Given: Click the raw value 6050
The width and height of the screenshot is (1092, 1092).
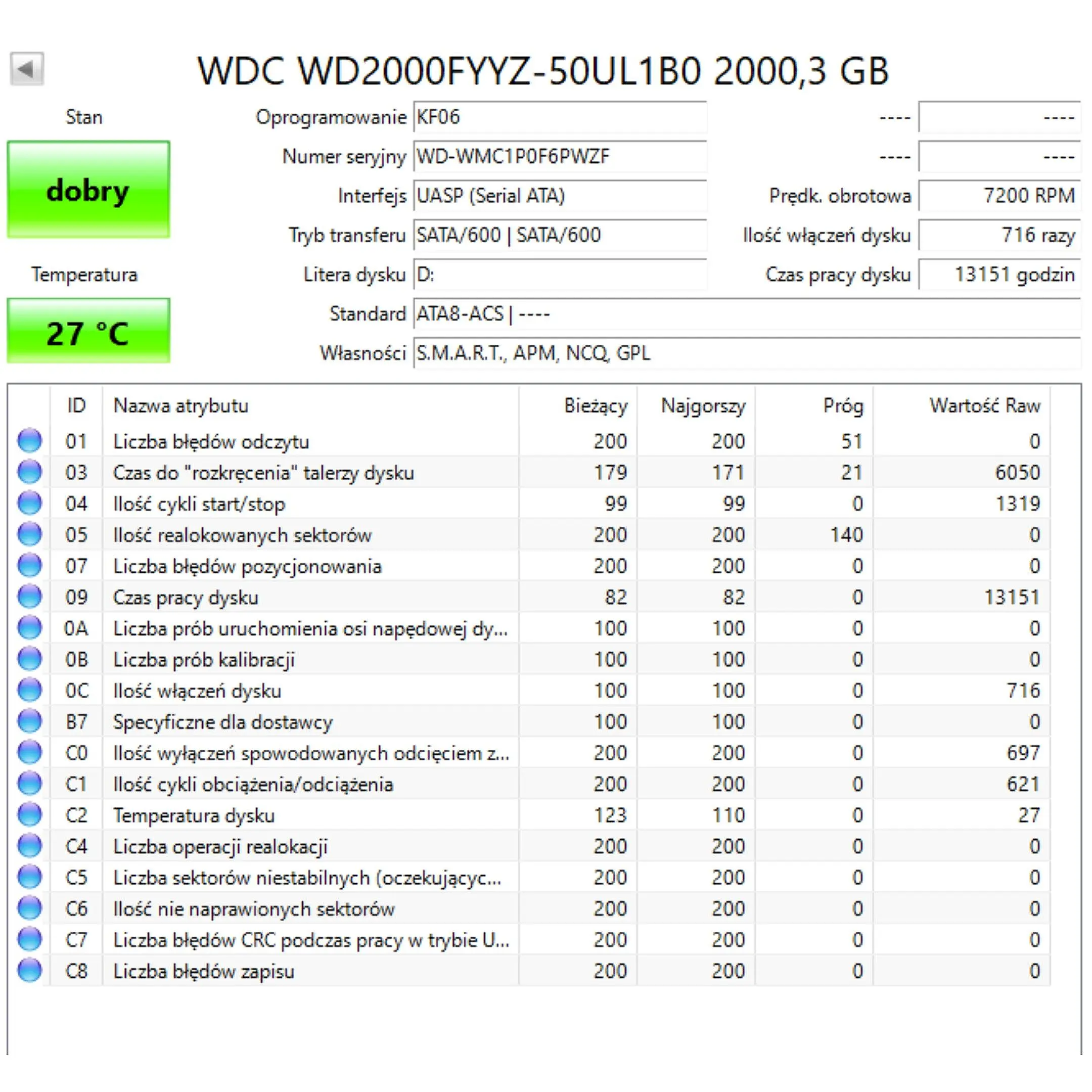Looking at the screenshot, I should point(1017,473).
